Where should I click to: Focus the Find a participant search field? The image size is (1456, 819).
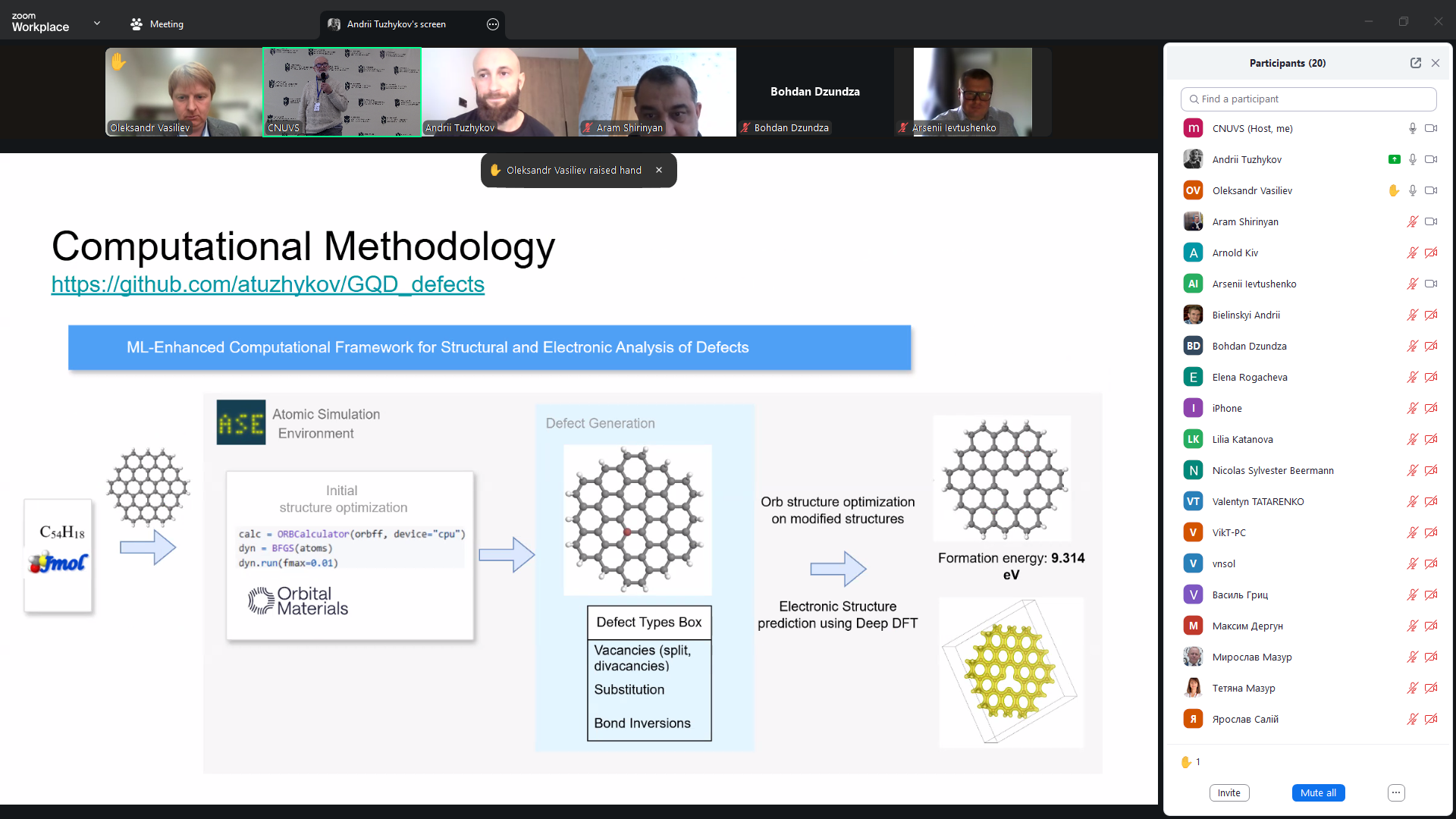tap(1308, 99)
